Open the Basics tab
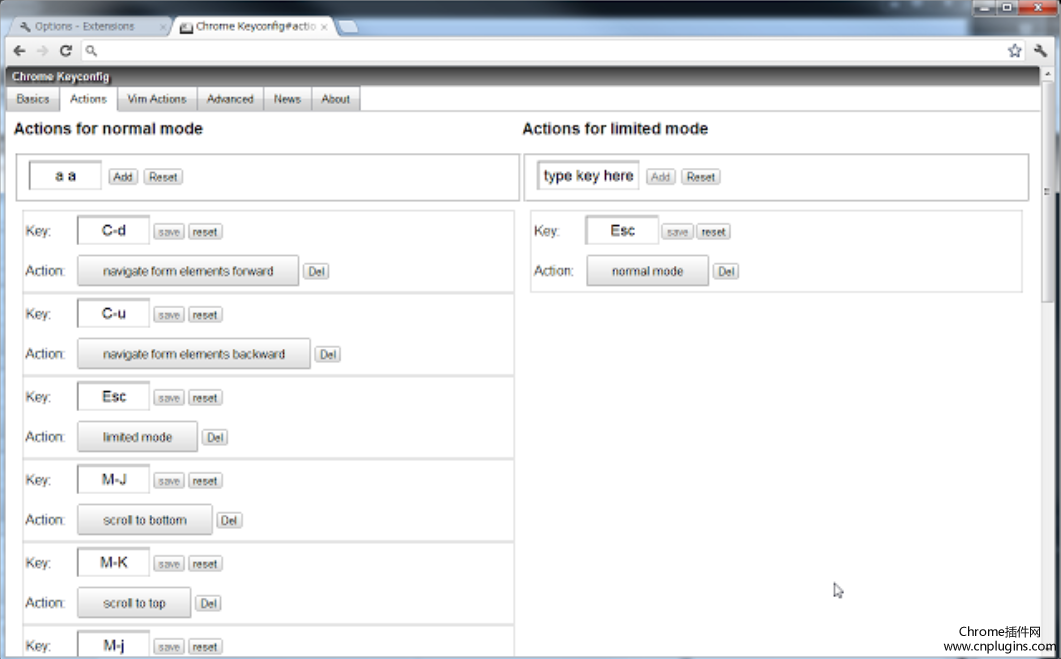The height and width of the screenshot is (659, 1061). click(x=33, y=99)
